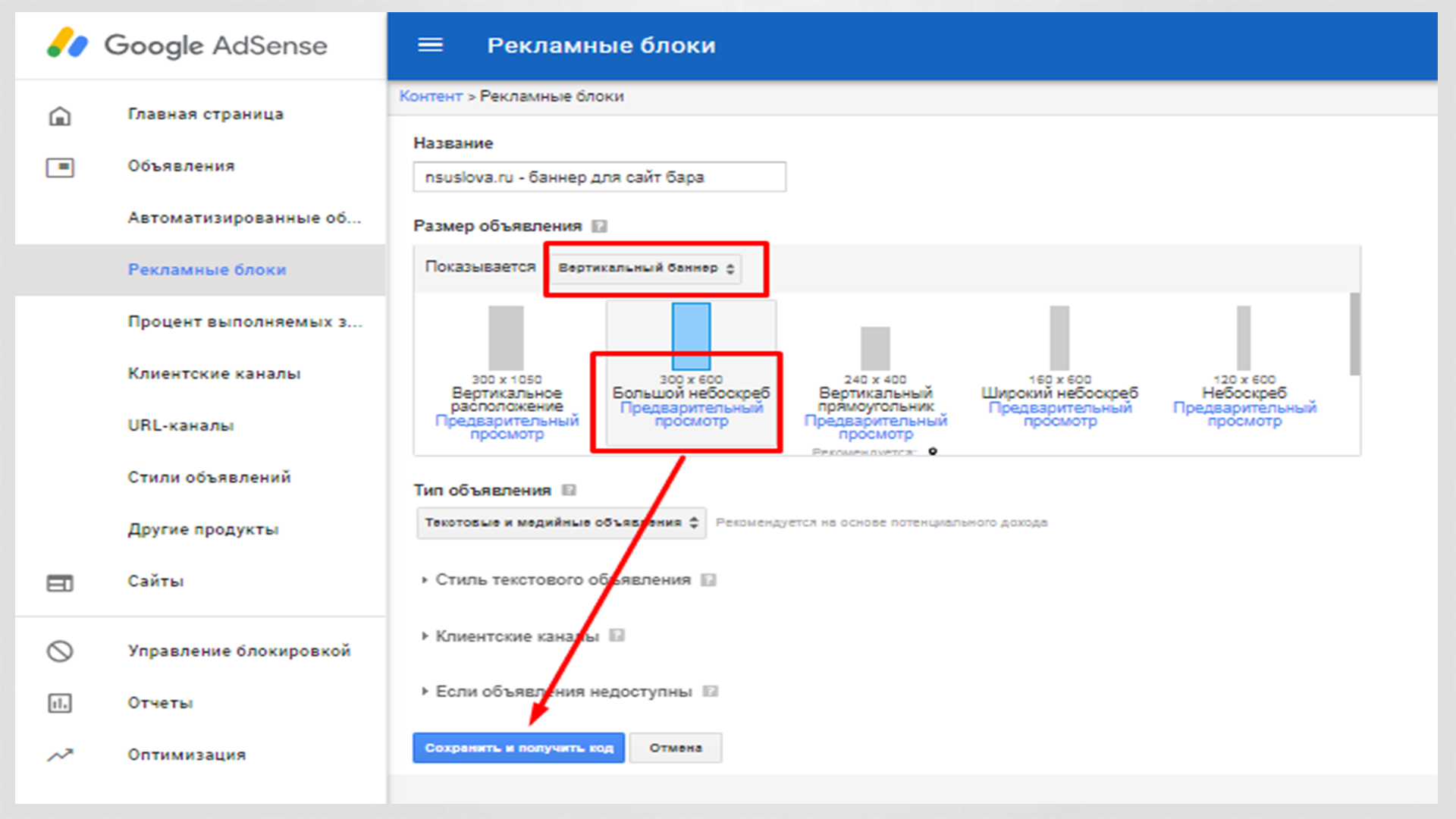Open Стили объявлений sidebar item
The image size is (1456, 819).
pyautogui.click(x=209, y=478)
